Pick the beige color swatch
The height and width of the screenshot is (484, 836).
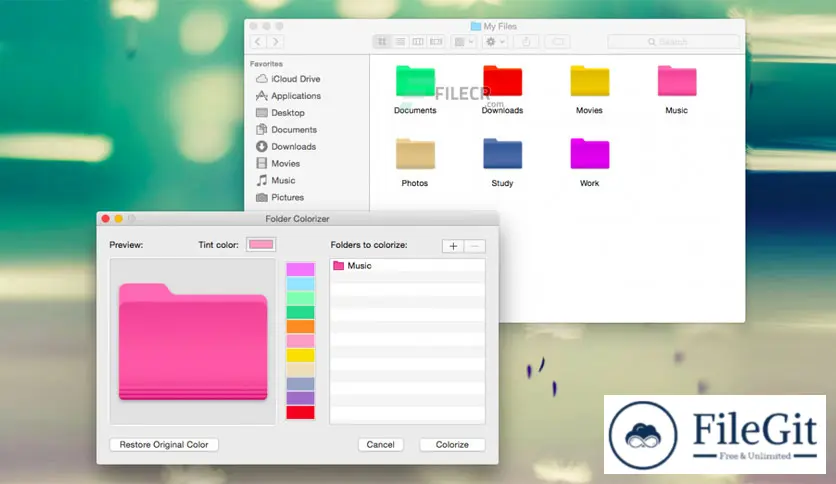300,369
